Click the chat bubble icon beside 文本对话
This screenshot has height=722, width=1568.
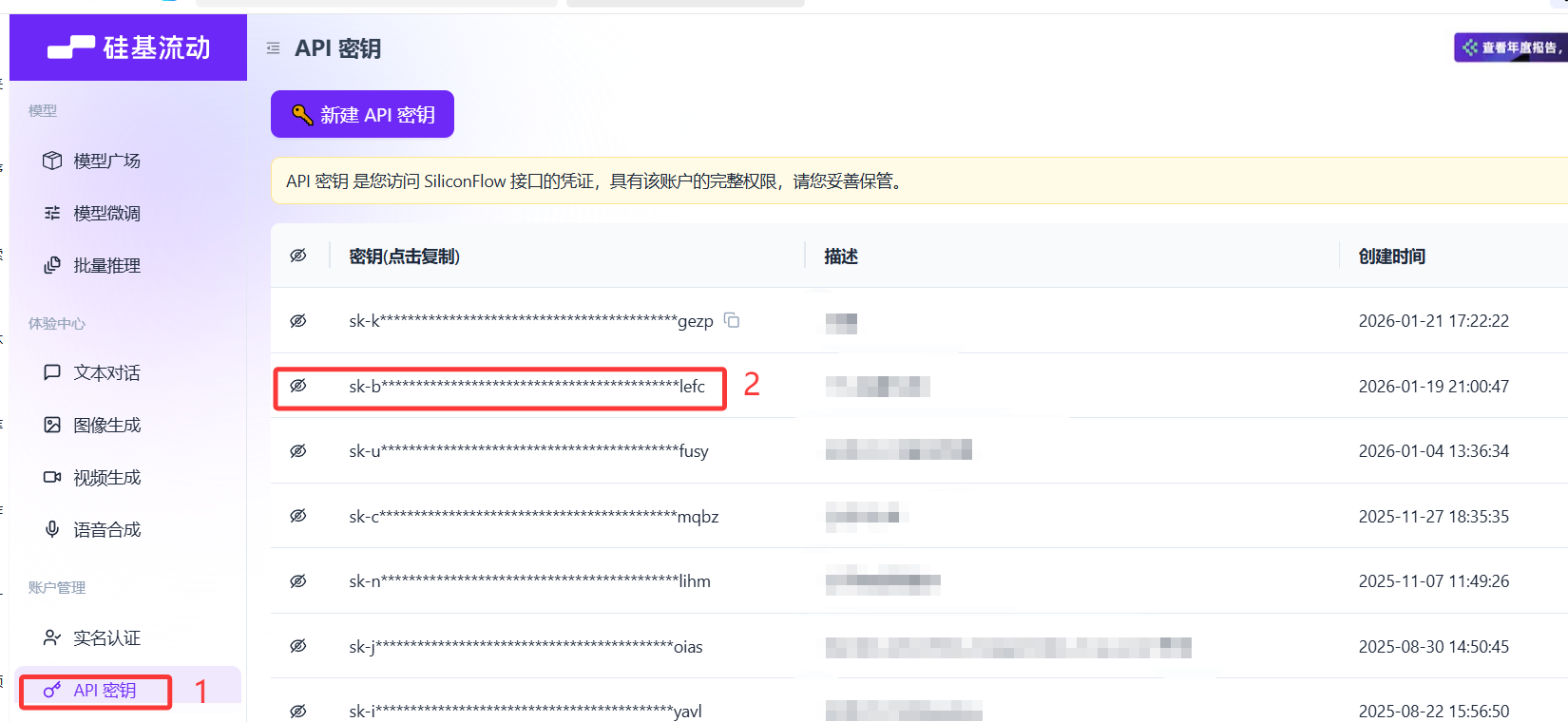tap(52, 372)
